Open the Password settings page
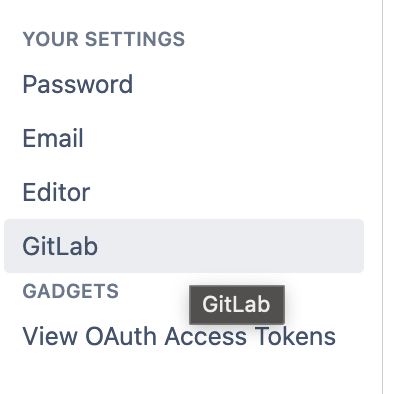The image size is (400, 394). (x=78, y=84)
